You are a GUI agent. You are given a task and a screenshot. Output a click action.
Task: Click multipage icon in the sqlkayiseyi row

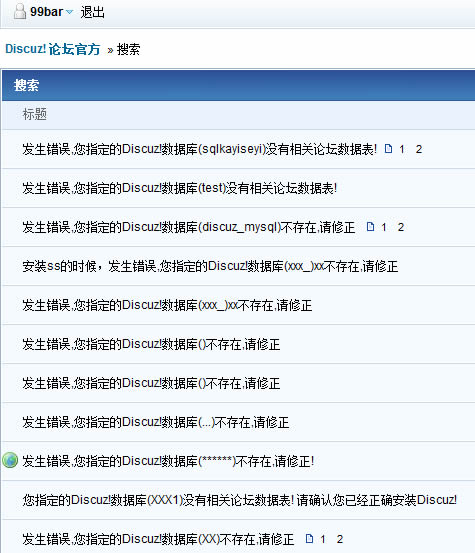point(388,148)
